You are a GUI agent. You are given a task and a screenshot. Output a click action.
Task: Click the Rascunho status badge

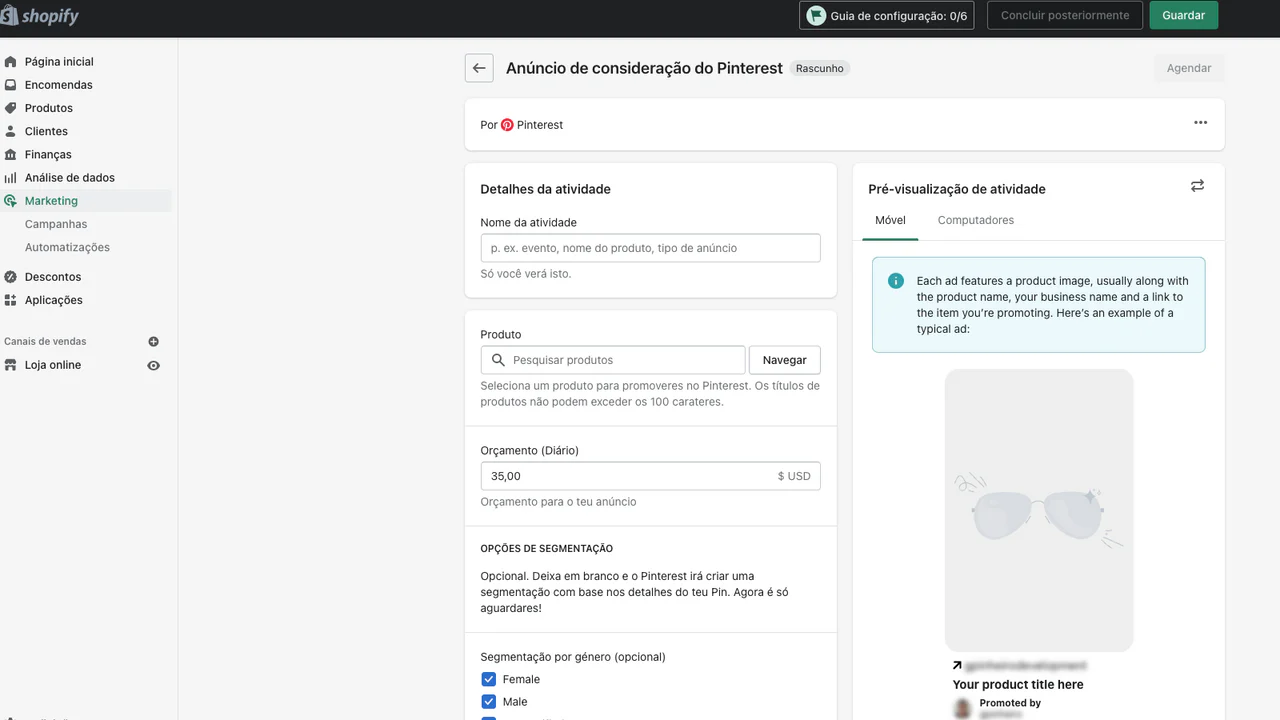coord(820,68)
